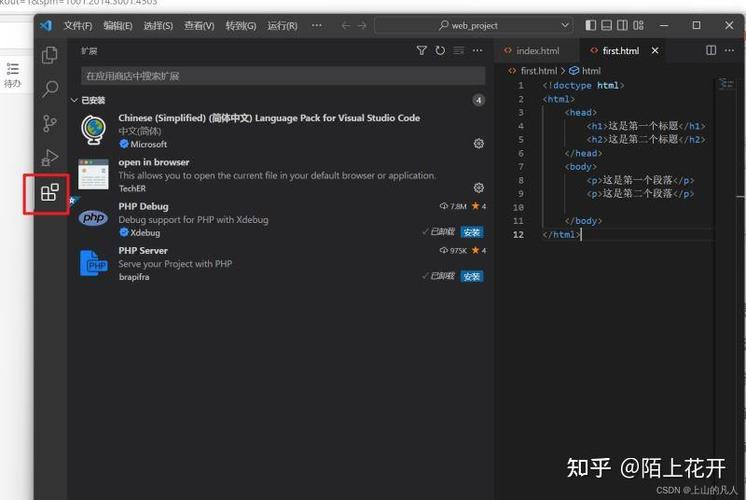The height and width of the screenshot is (500, 746).
Task: Click the html breadcrumb item
Action: click(x=591, y=71)
